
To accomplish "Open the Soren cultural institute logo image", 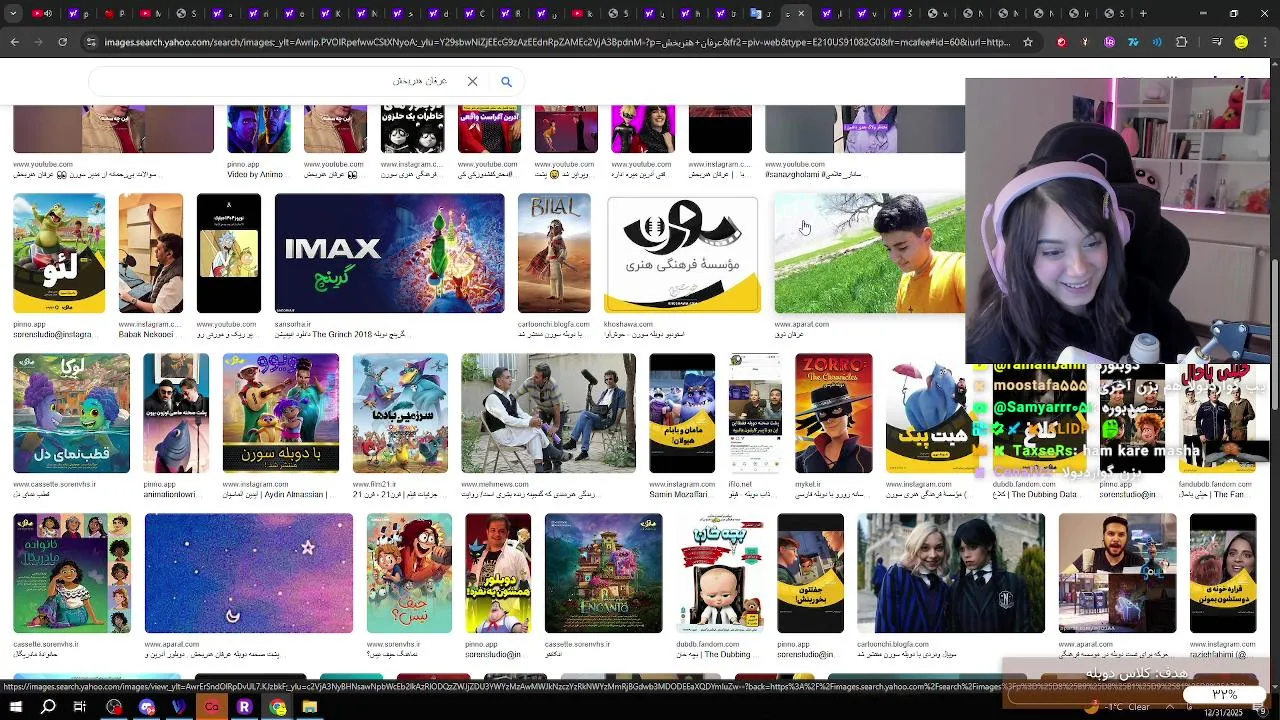I will (682, 253).
